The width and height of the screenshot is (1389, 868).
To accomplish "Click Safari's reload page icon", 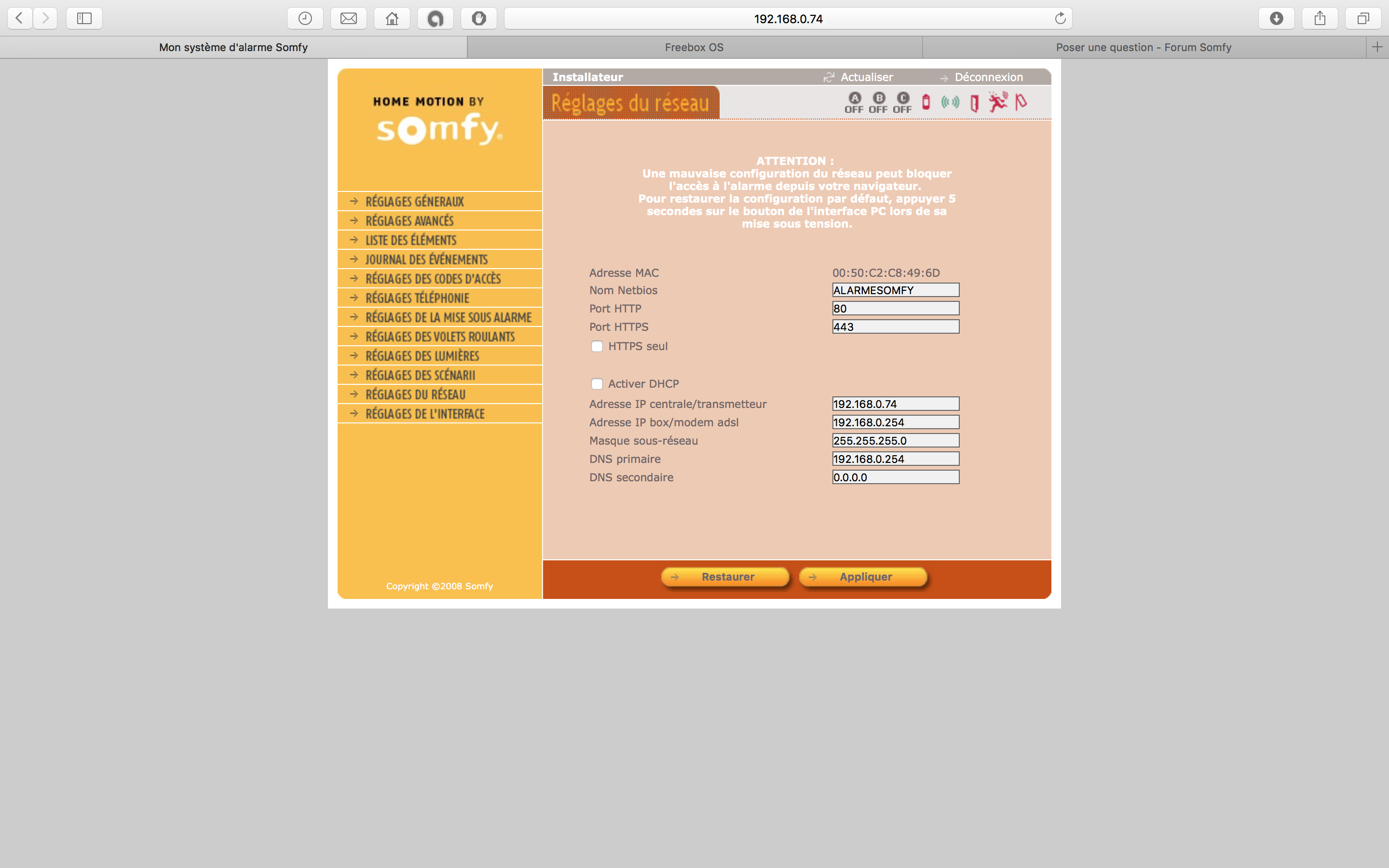I will click(x=1060, y=18).
